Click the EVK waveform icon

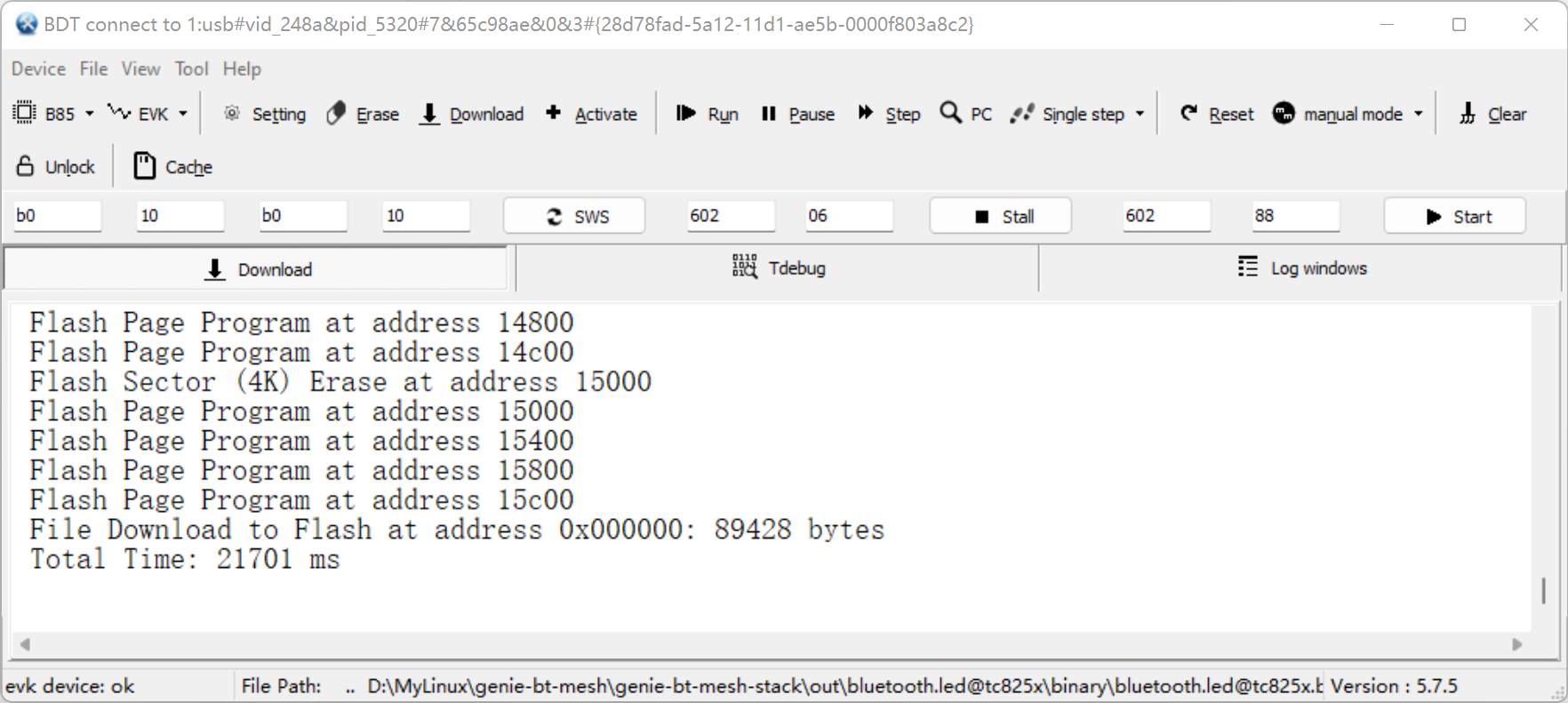(119, 112)
